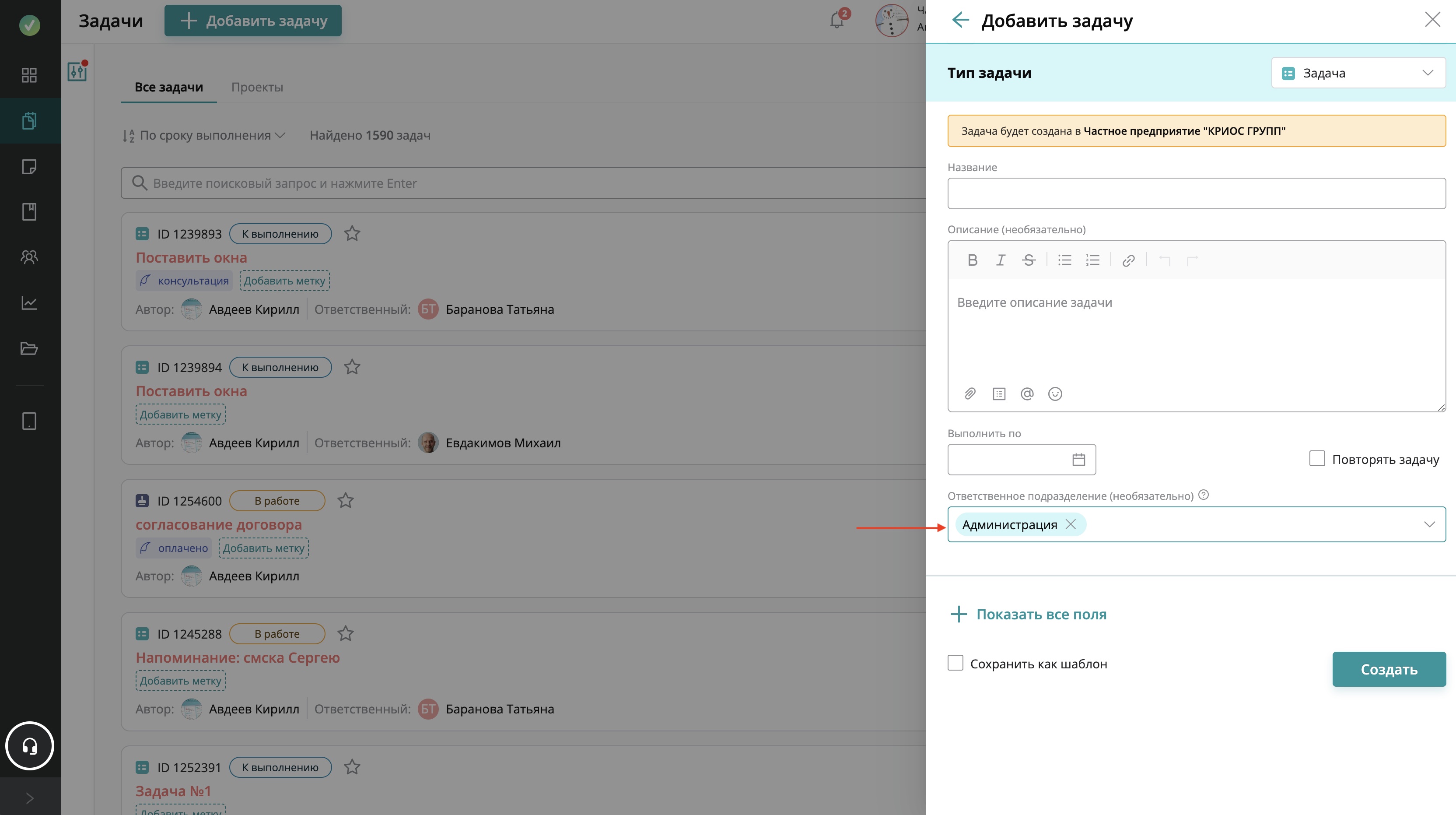Switch to the Проекты tab
The height and width of the screenshot is (815, 1456).
[x=257, y=87]
